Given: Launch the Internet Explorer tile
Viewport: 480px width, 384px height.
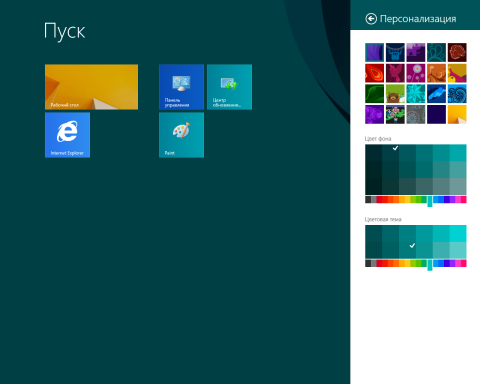Looking at the screenshot, I should [67, 135].
